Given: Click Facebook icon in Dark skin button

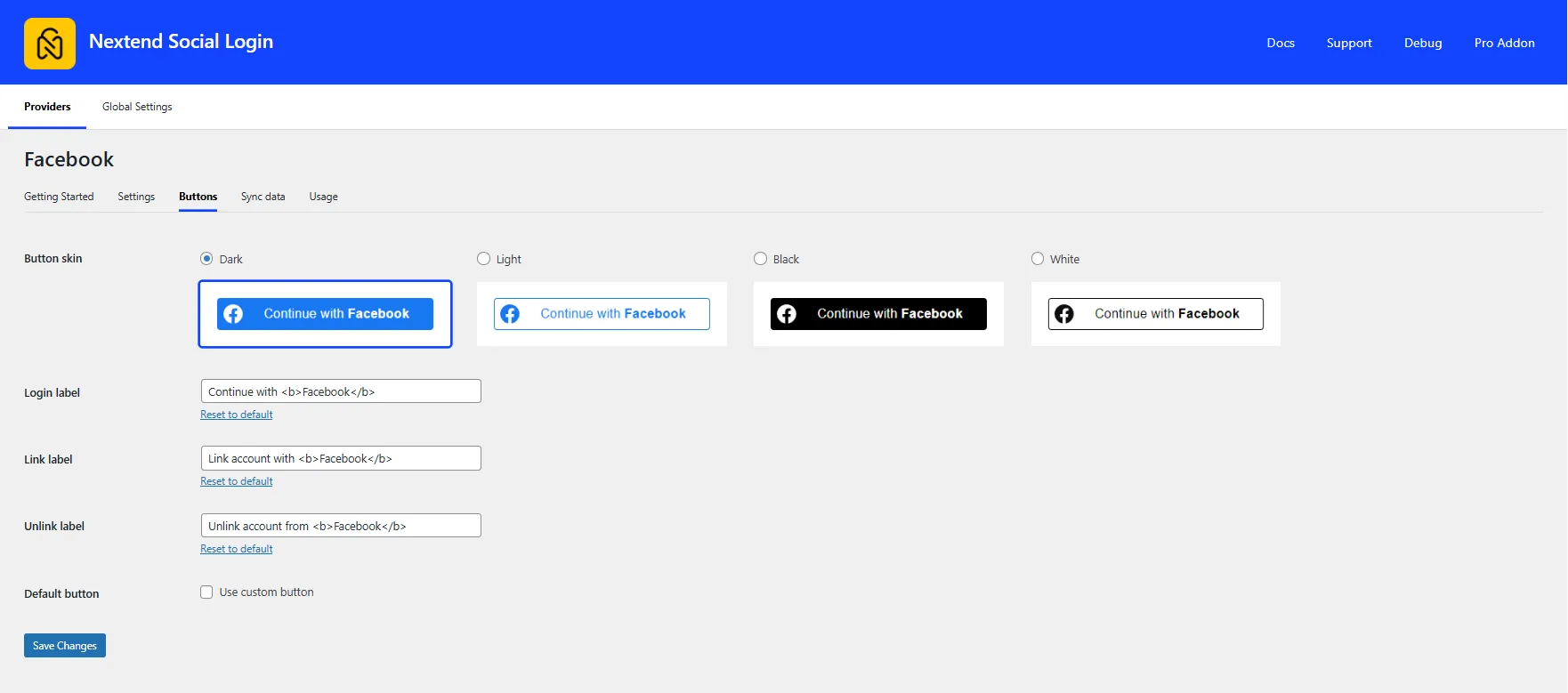Looking at the screenshot, I should click(x=233, y=314).
